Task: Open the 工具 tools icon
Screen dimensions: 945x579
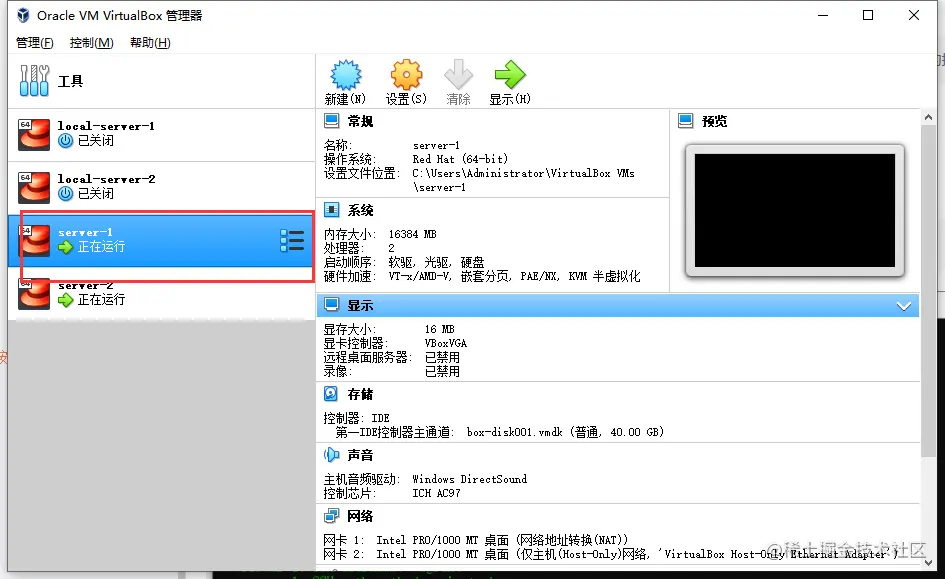Action: coord(34,81)
